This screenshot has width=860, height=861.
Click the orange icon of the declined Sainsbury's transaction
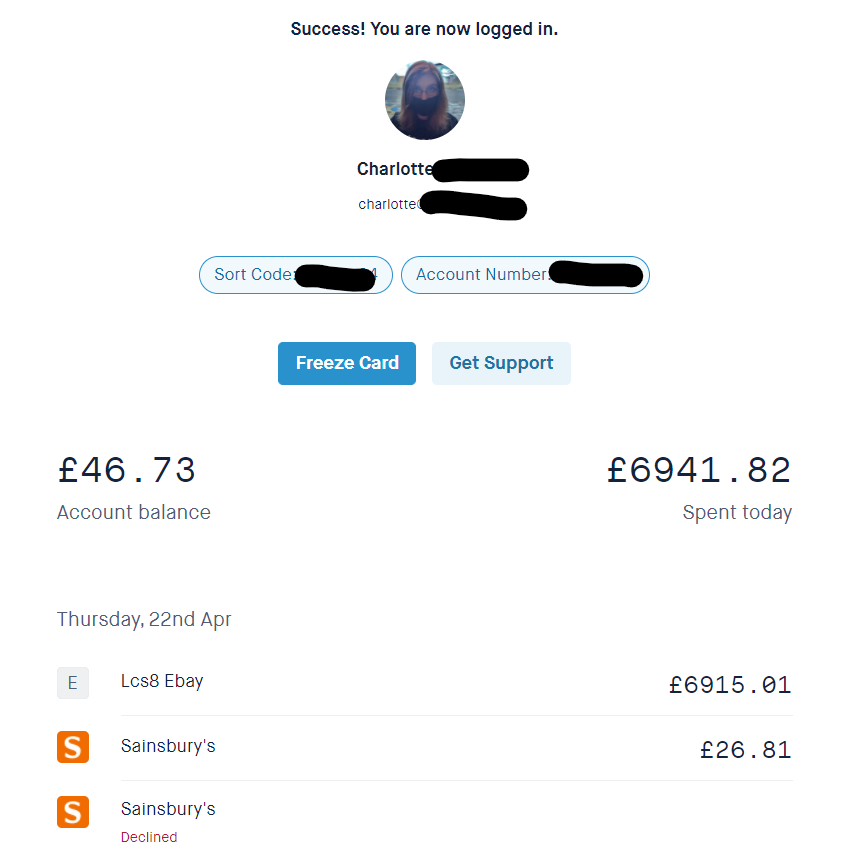[x=73, y=811]
